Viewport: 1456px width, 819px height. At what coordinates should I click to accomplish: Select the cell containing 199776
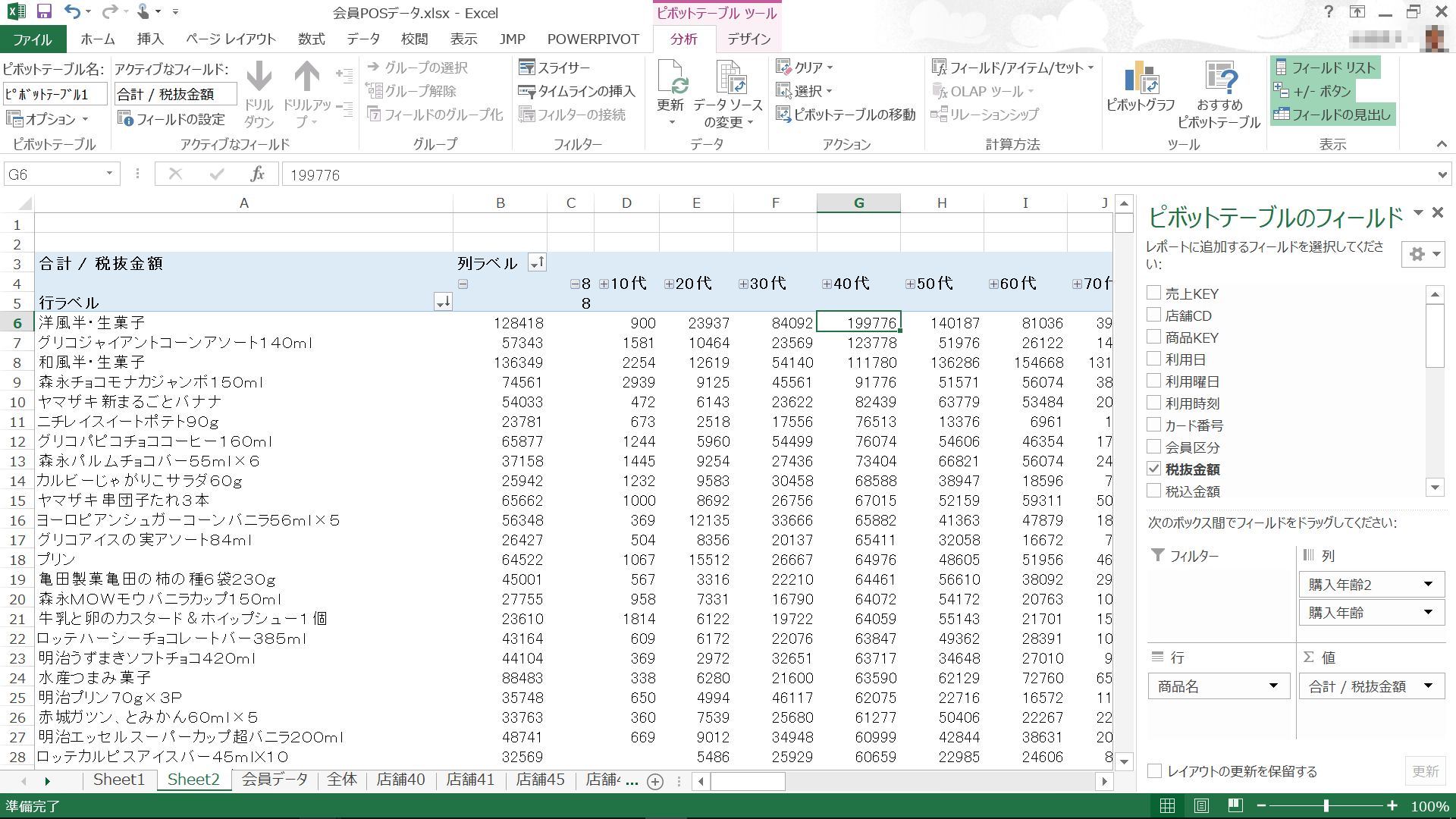[x=858, y=322]
